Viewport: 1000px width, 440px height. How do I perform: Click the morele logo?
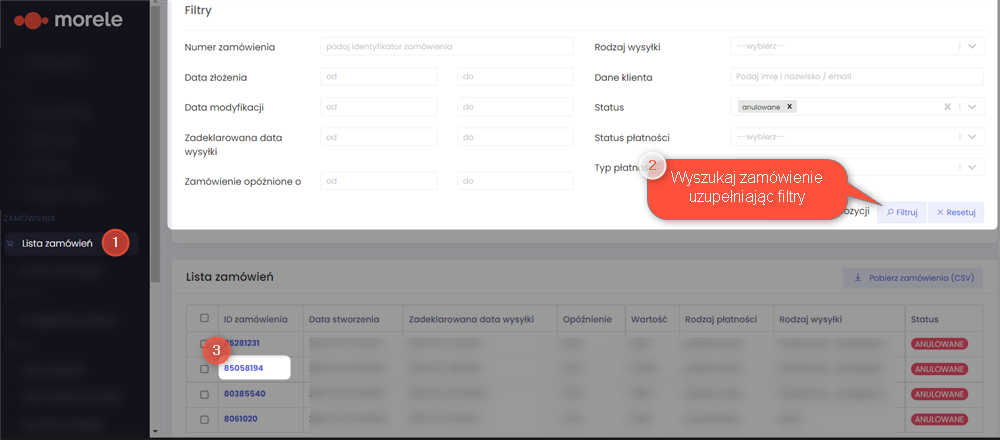point(69,20)
